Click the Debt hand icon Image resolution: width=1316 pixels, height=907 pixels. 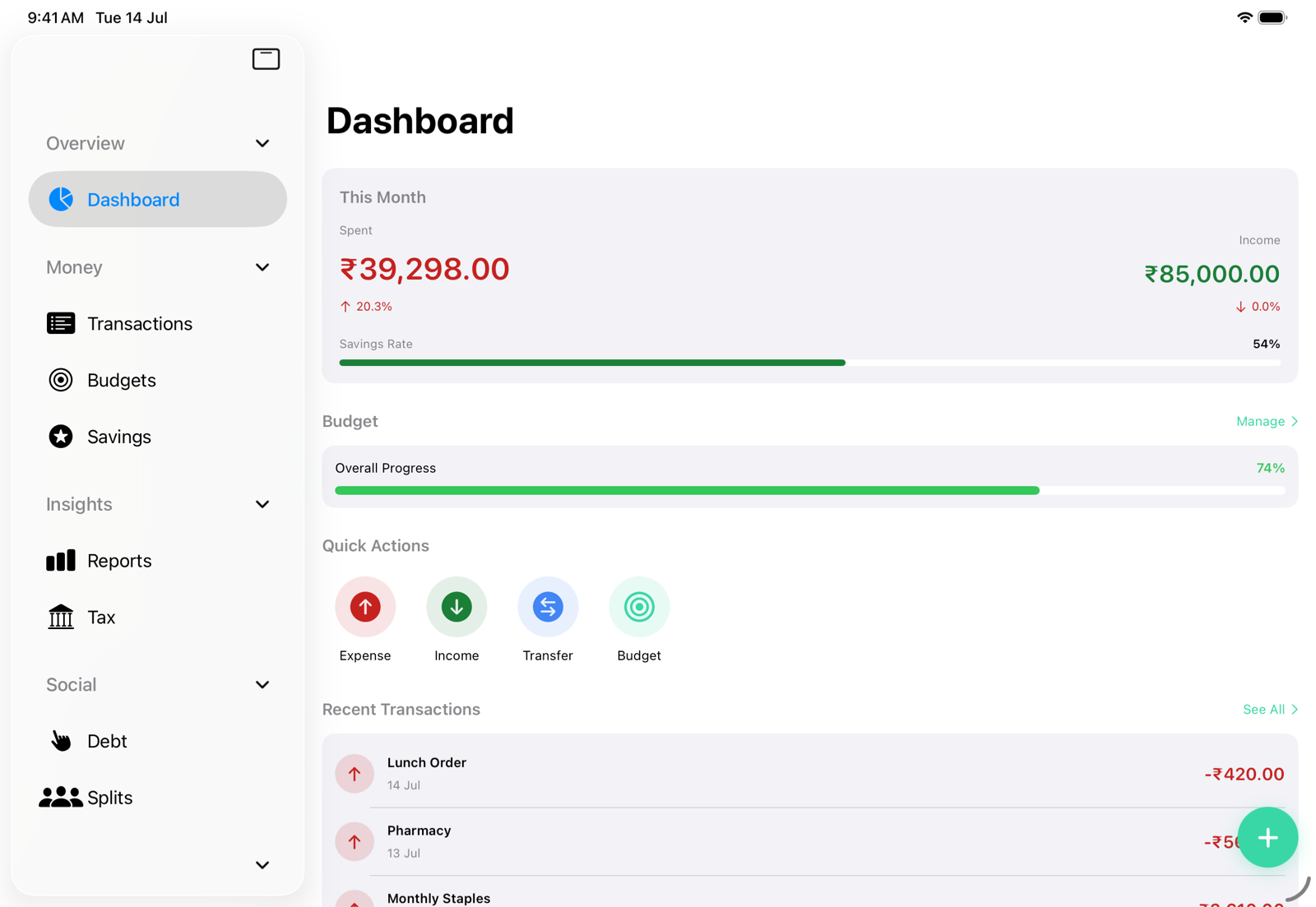61,741
